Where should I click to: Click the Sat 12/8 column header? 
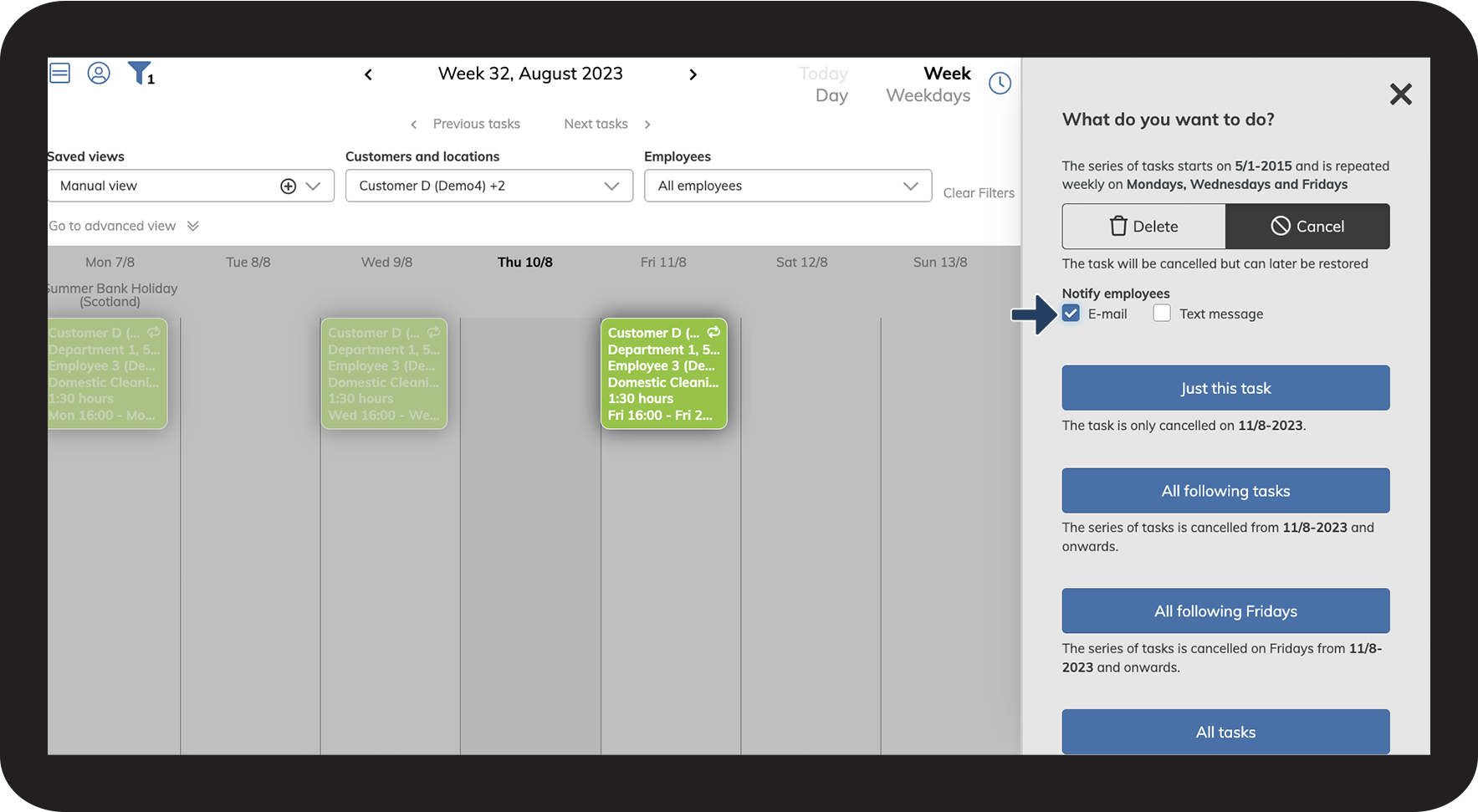tap(802, 262)
